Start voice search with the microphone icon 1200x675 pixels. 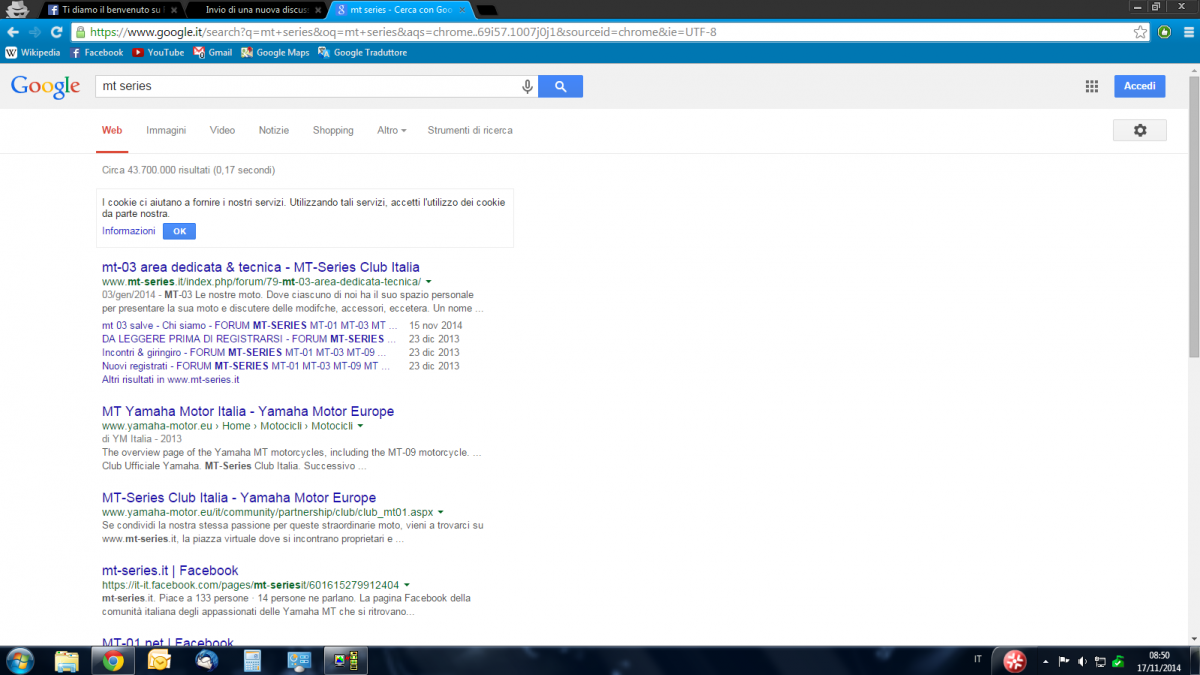[x=527, y=87]
